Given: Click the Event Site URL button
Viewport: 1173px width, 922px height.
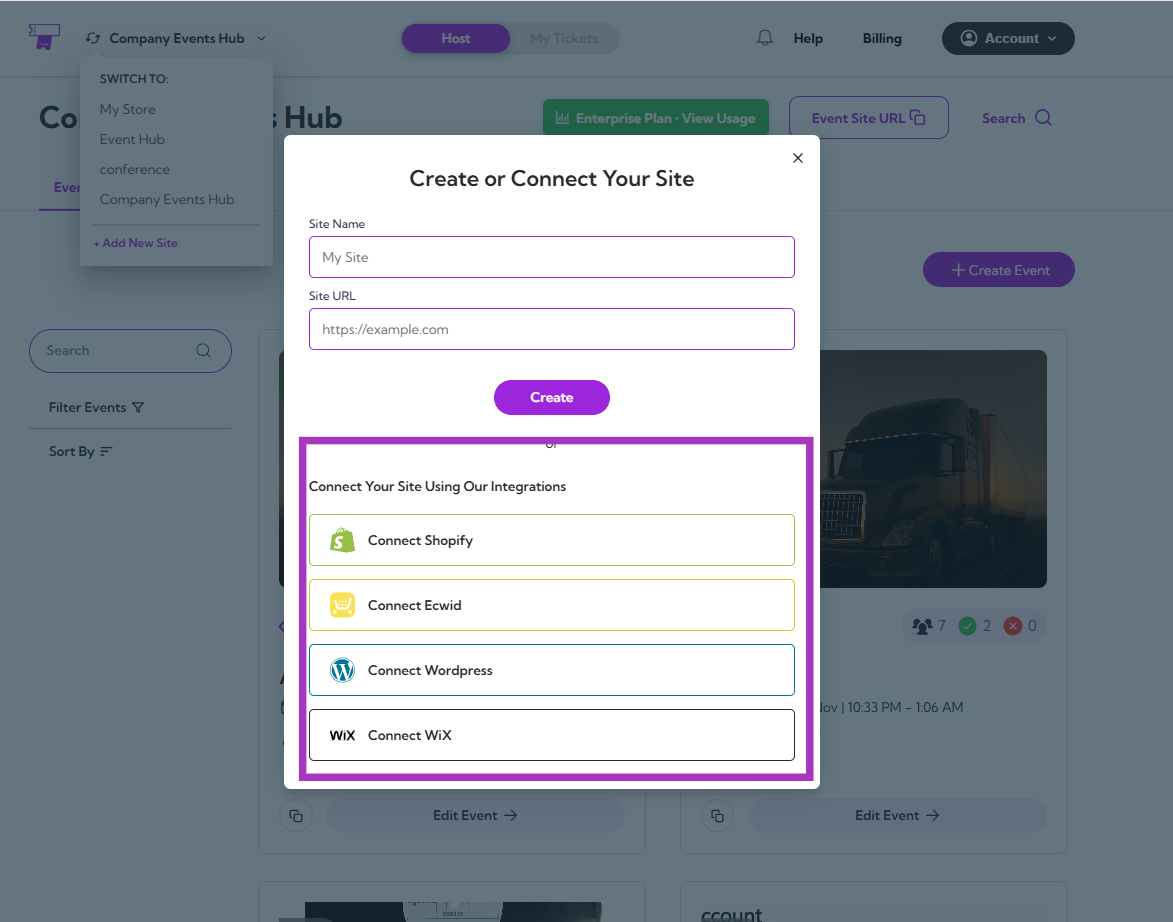Looking at the screenshot, I should 869,117.
